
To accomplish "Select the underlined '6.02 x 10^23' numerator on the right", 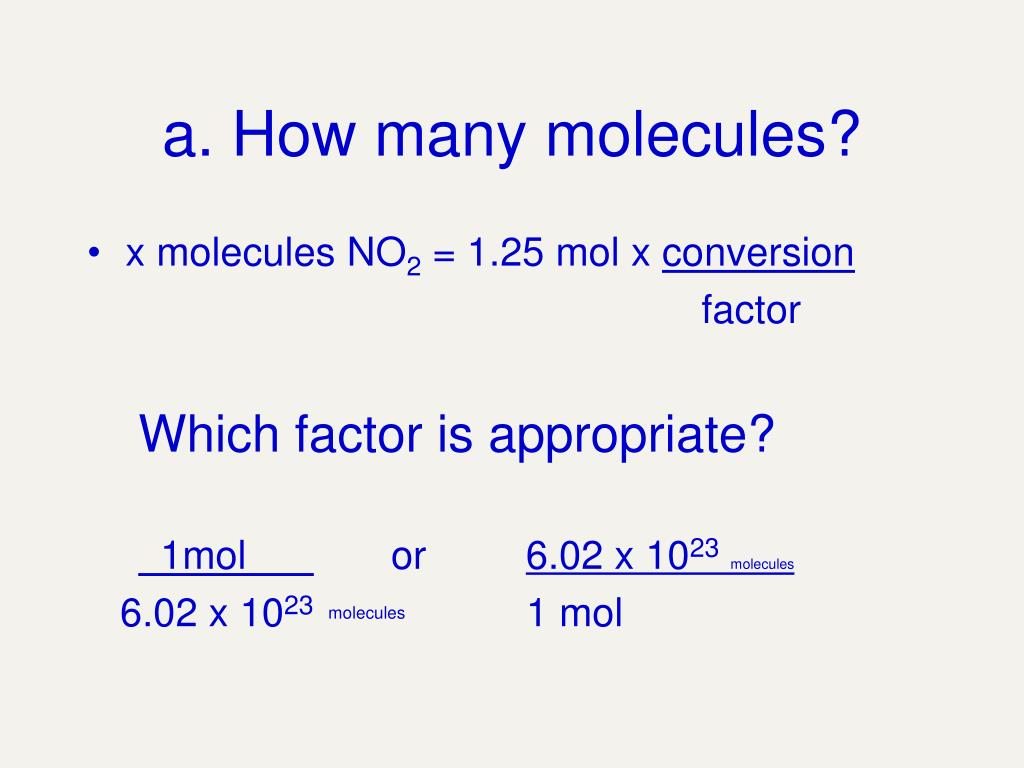I will click(x=622, y=555).
